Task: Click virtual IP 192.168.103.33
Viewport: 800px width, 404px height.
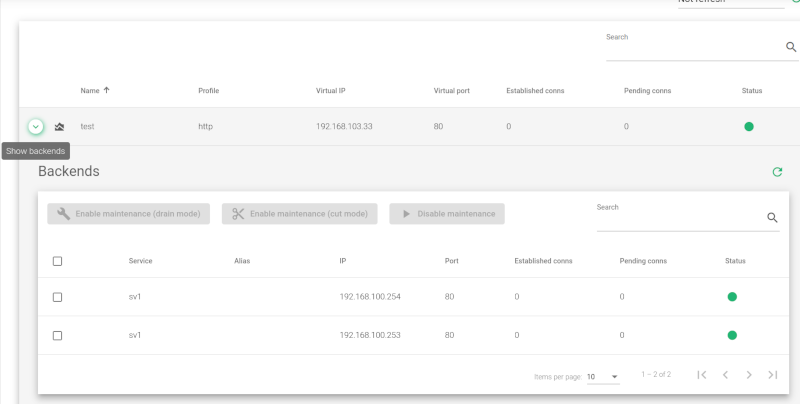Action: coord(344,127)
